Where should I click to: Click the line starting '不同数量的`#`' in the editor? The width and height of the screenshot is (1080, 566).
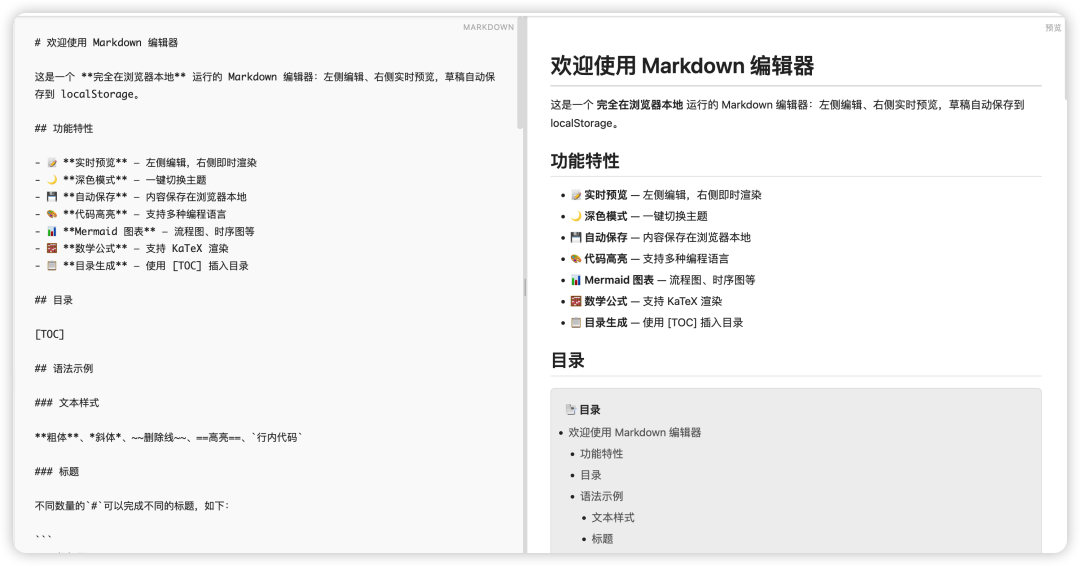132,506
